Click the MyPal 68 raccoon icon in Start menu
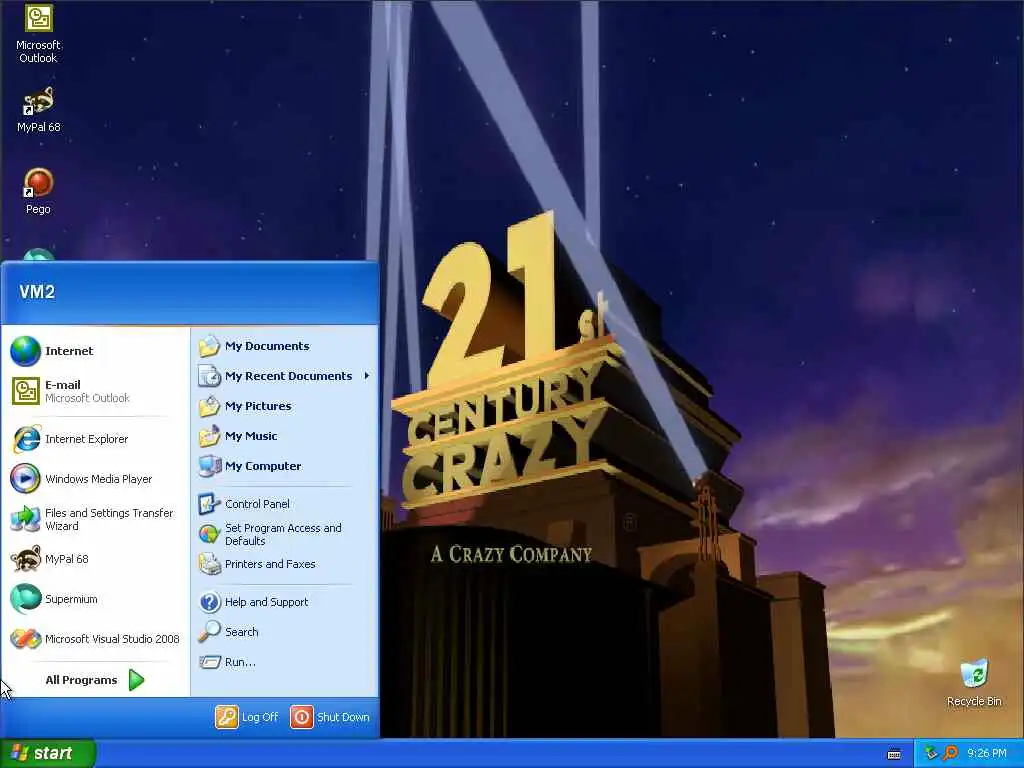This screenshot has height=768, width=1024. click(x=25, y=559)
